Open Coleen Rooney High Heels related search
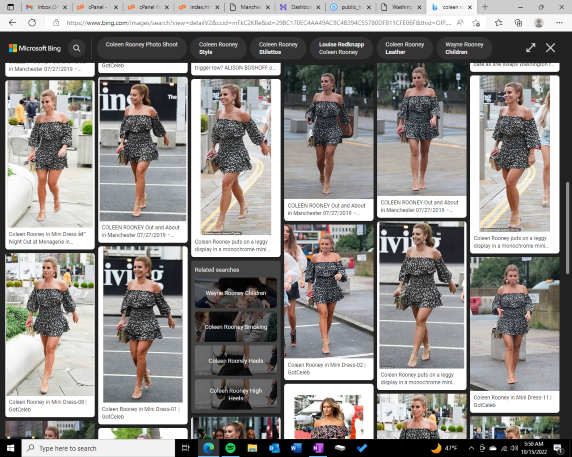The width and height of the screenshot is (572, 457). pyautogui.click(x=236, y=394)
